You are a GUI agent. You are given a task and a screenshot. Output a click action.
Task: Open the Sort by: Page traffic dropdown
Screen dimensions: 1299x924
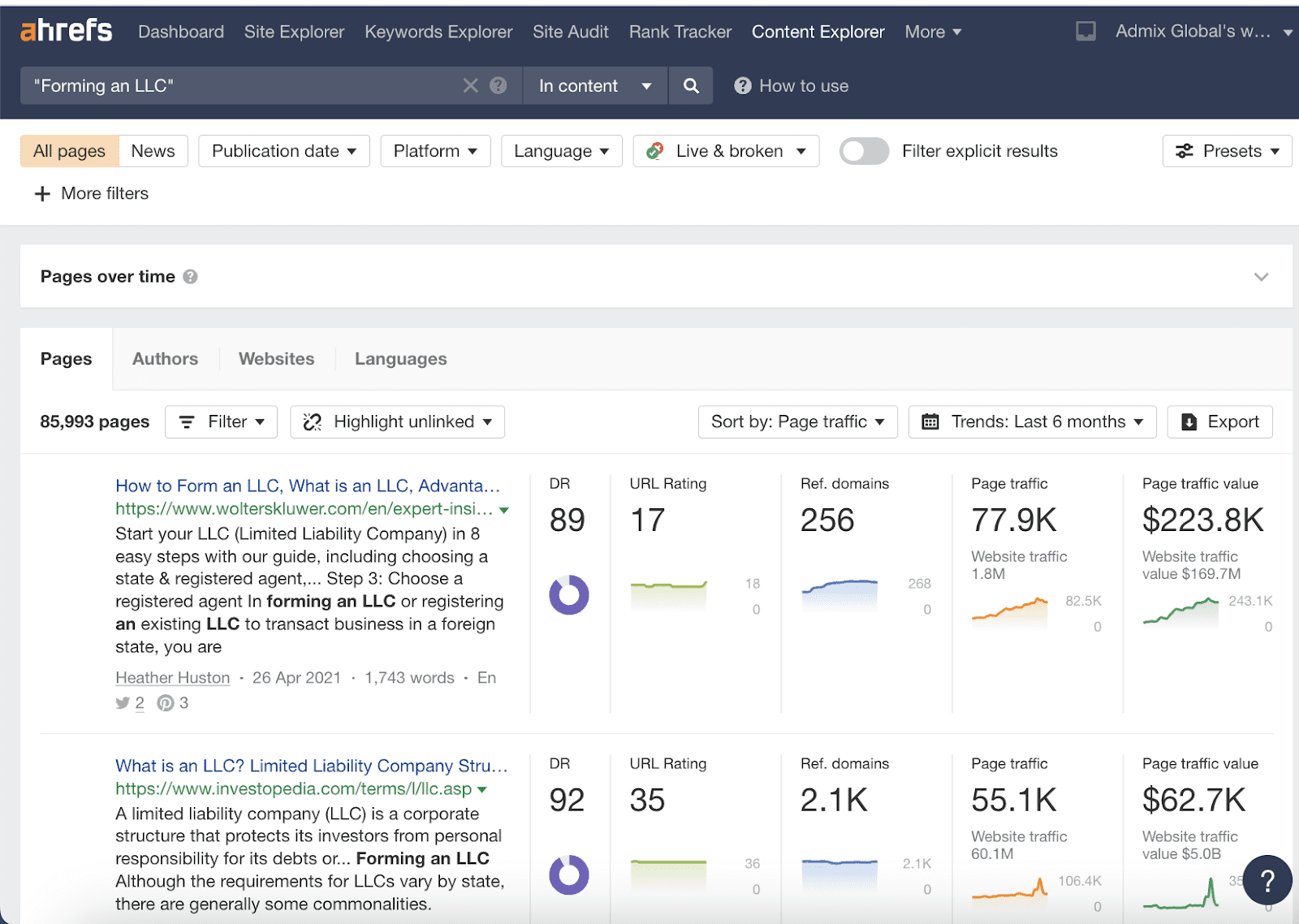[x=797, y=422]
